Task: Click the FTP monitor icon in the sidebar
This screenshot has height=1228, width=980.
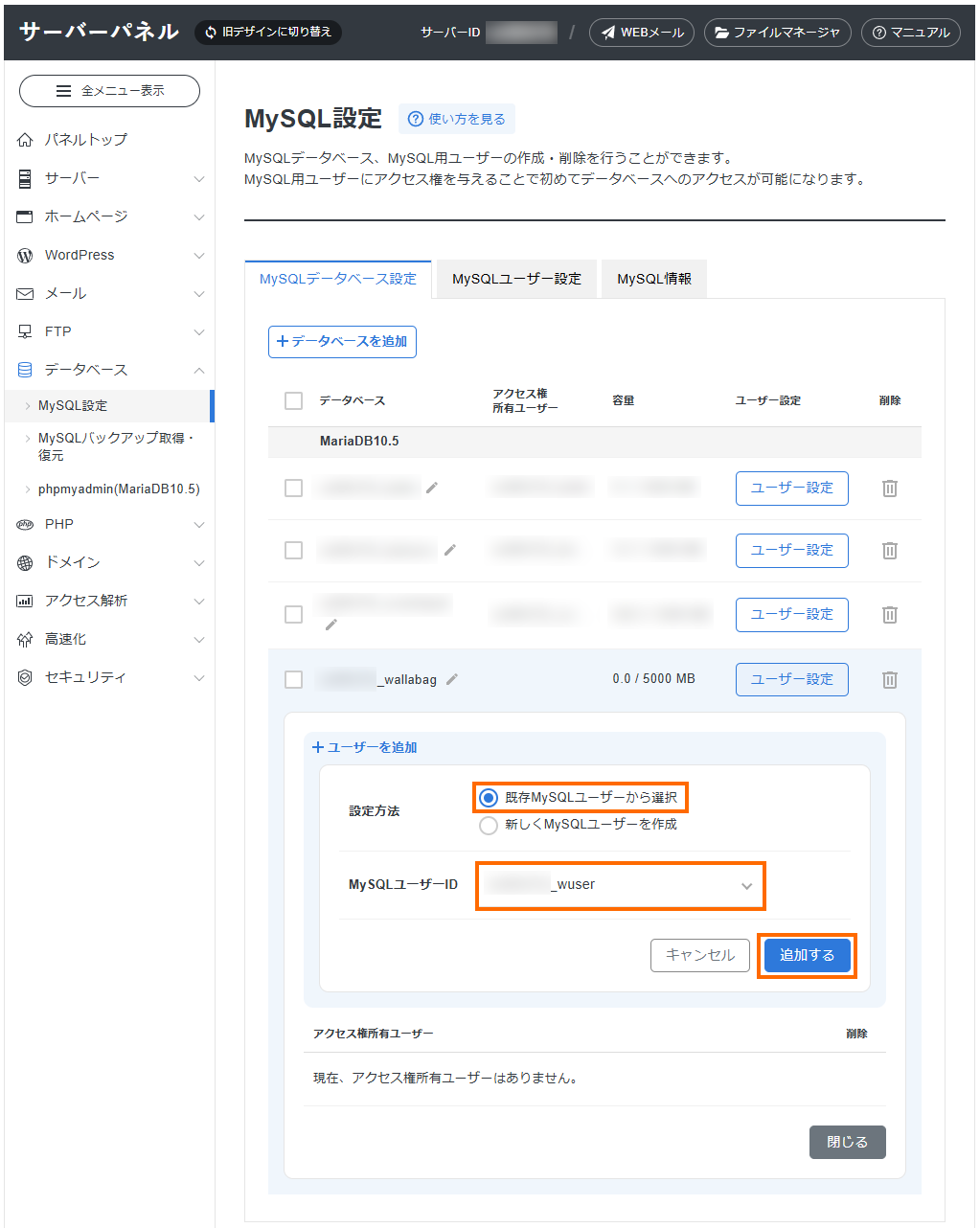Action: (x=25, y=331)
